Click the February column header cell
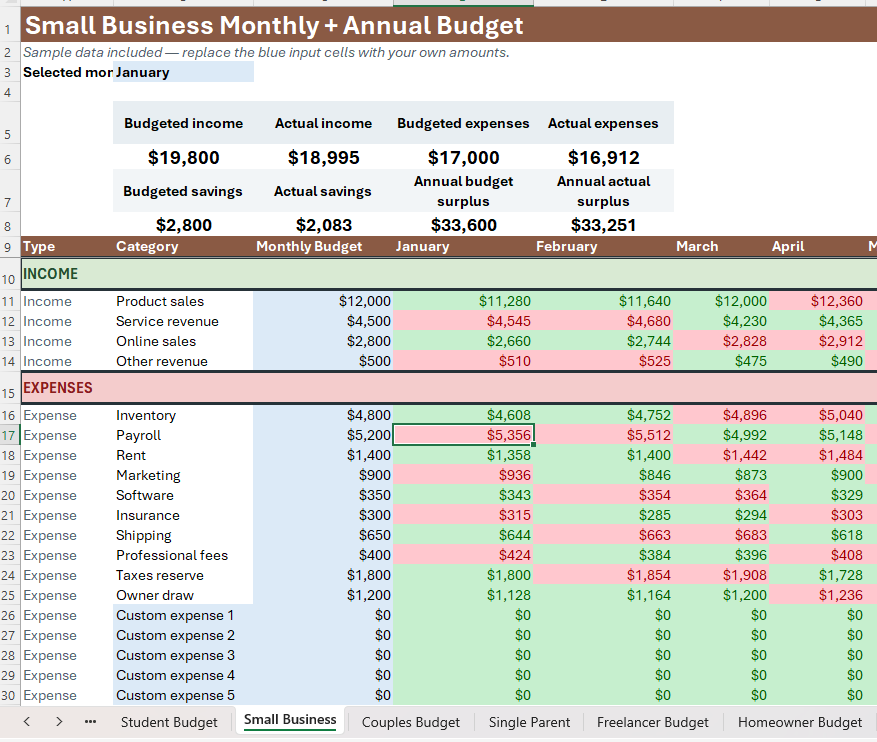Viewport: 877px width, 742px height. coord(603,247)
